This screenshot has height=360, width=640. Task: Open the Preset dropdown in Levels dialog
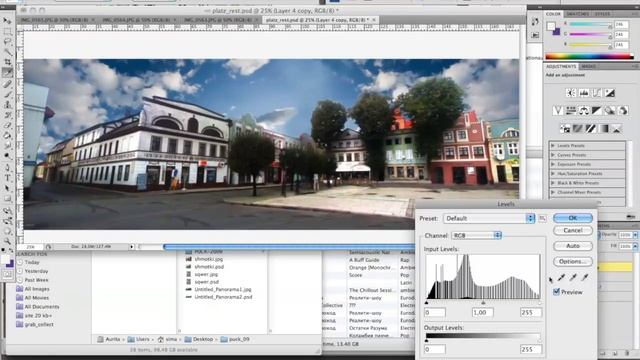pyautogui.click(x=489, y=218)
